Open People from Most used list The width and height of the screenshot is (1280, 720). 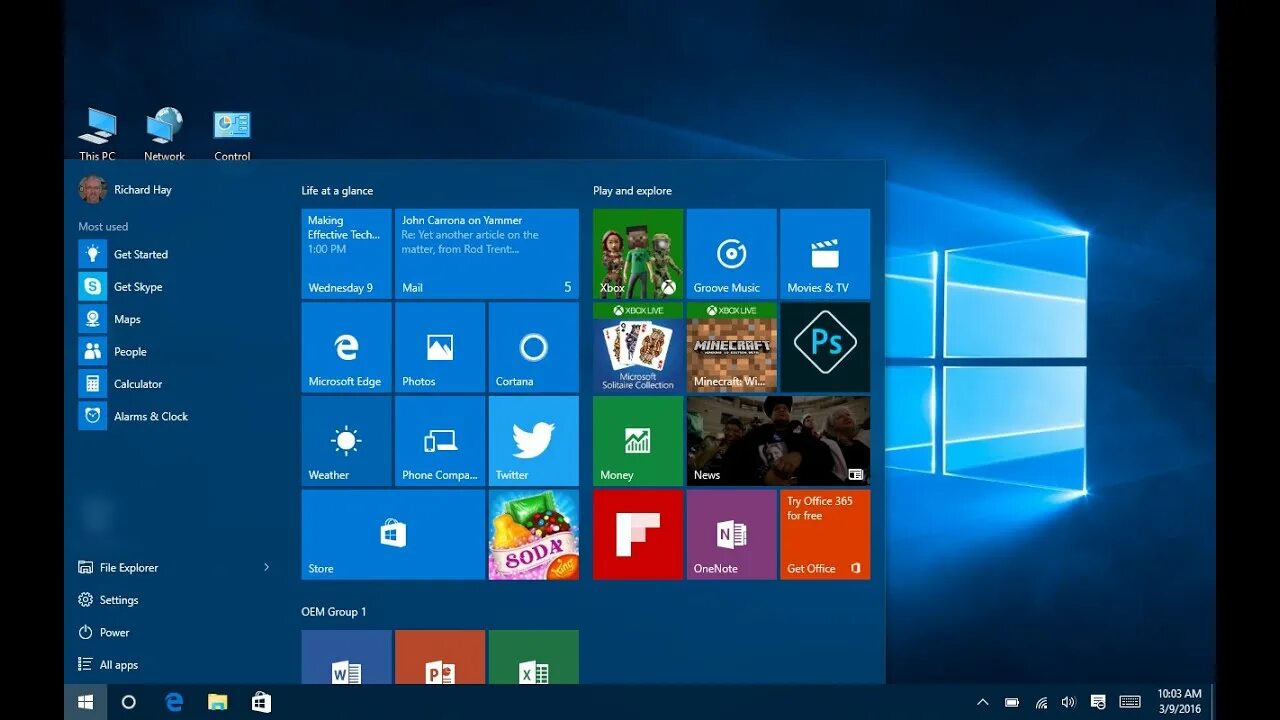pyautogui.click(x=175, y=352)
